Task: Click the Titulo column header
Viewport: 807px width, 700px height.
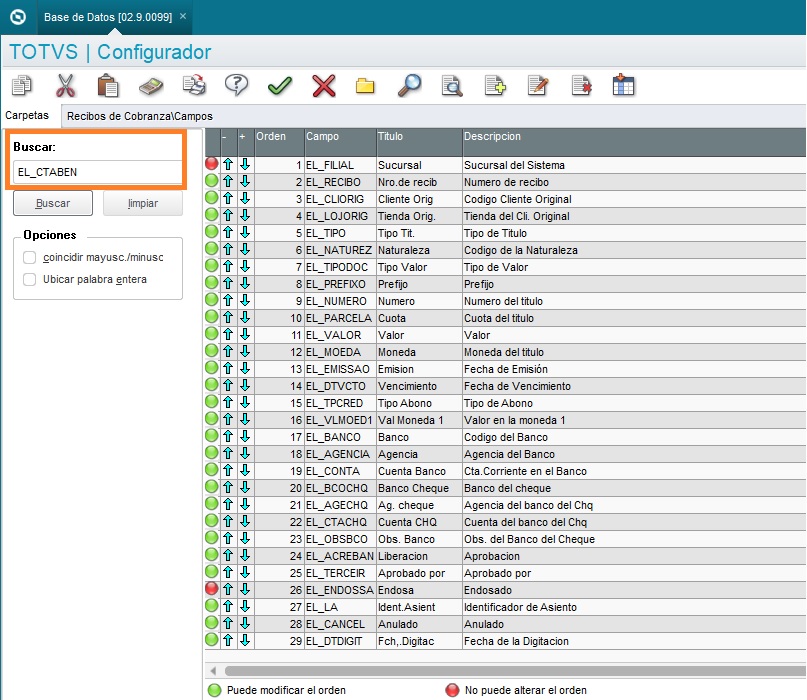Action: click(x=419, y=142)
